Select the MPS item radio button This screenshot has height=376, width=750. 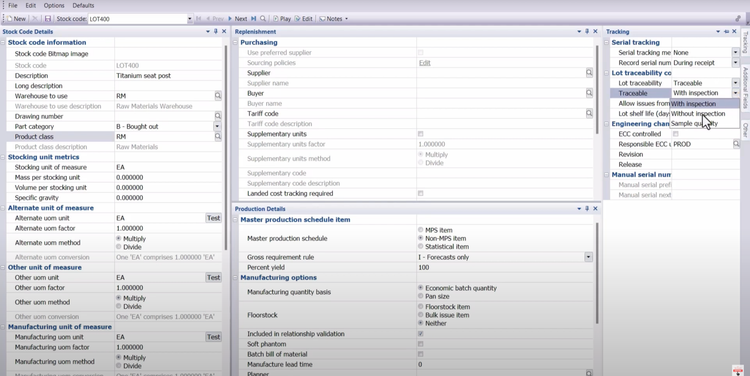[420, 230]
